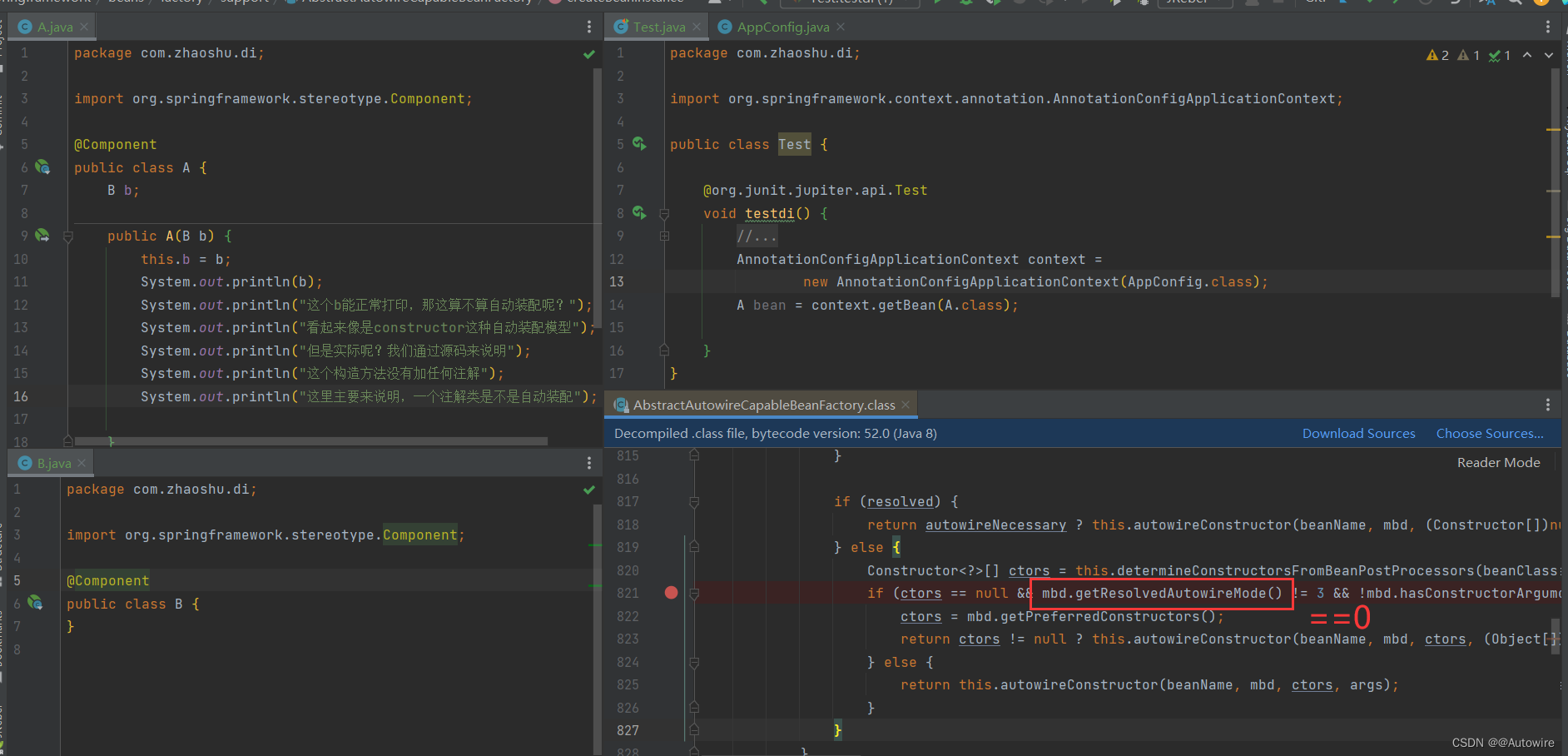Click the @Component annotation in A.java
Screen dimensions: 1568x756
point(115,144)
